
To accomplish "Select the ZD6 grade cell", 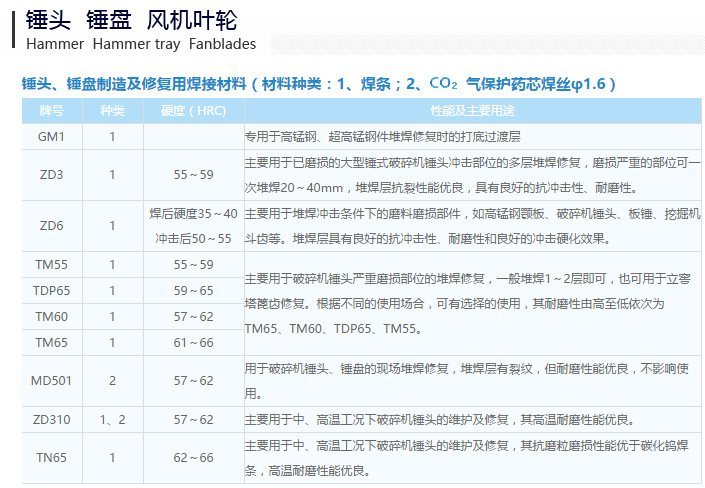I will coord(51,226).
